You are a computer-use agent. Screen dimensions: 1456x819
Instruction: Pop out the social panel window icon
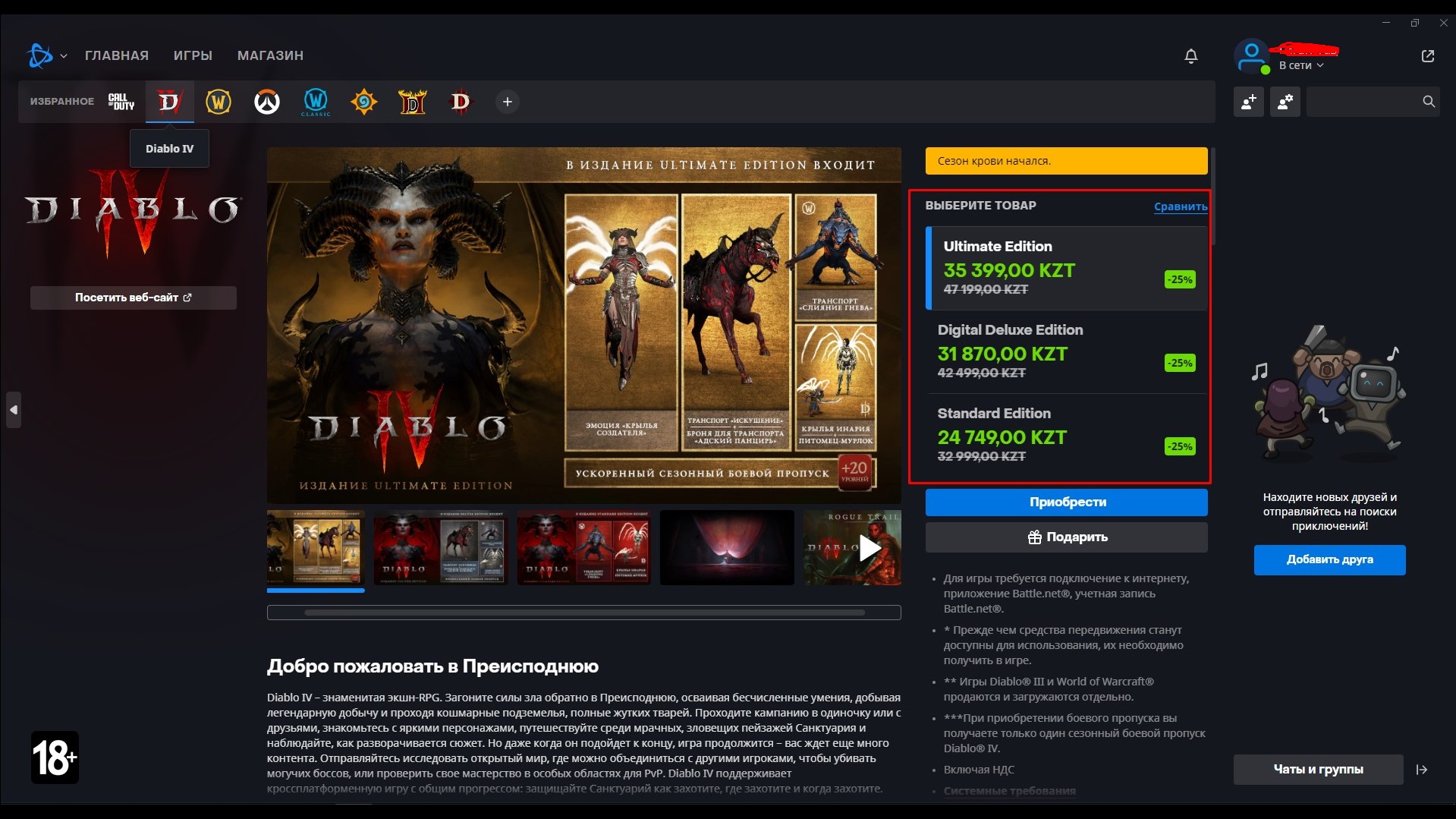click(1428, 56)
